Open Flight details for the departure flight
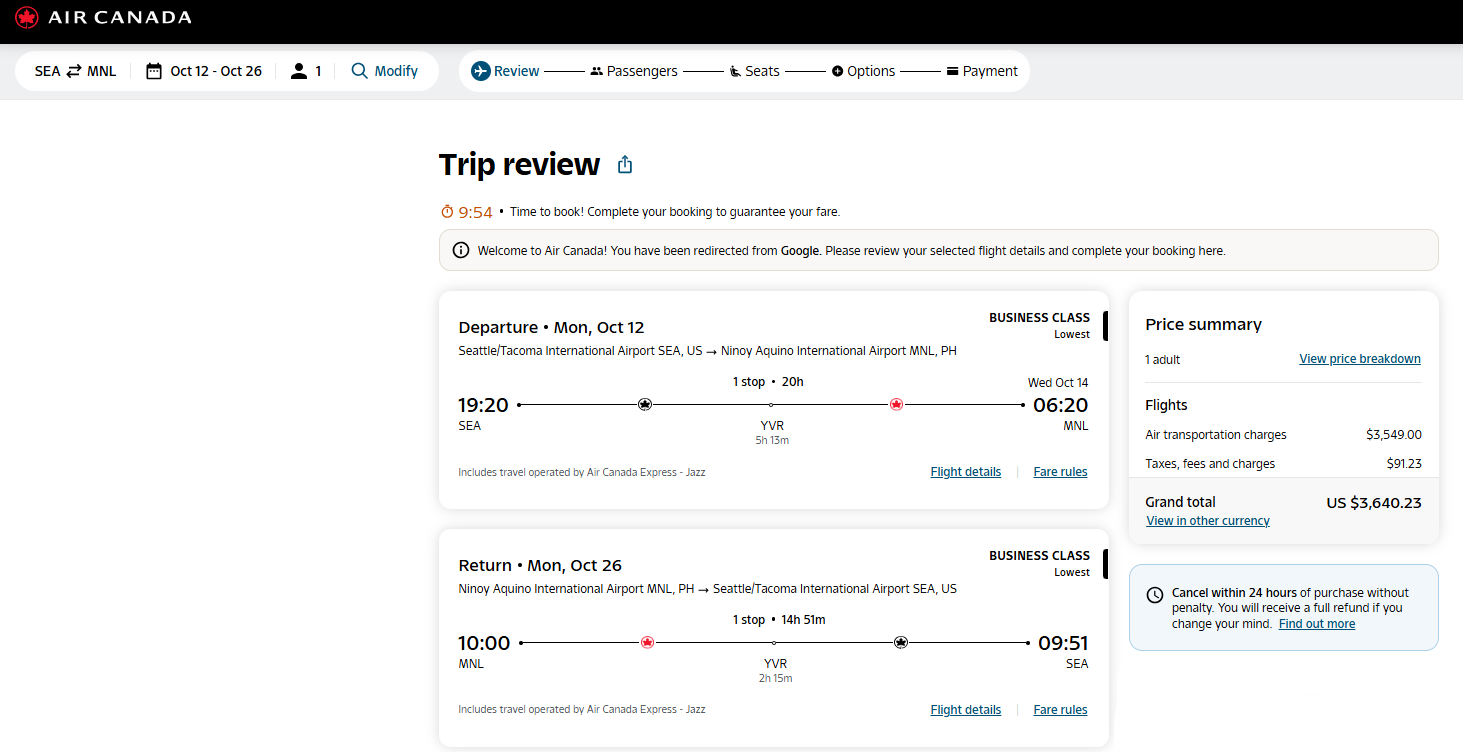1463x752 pixels. [x=966, y=472]
